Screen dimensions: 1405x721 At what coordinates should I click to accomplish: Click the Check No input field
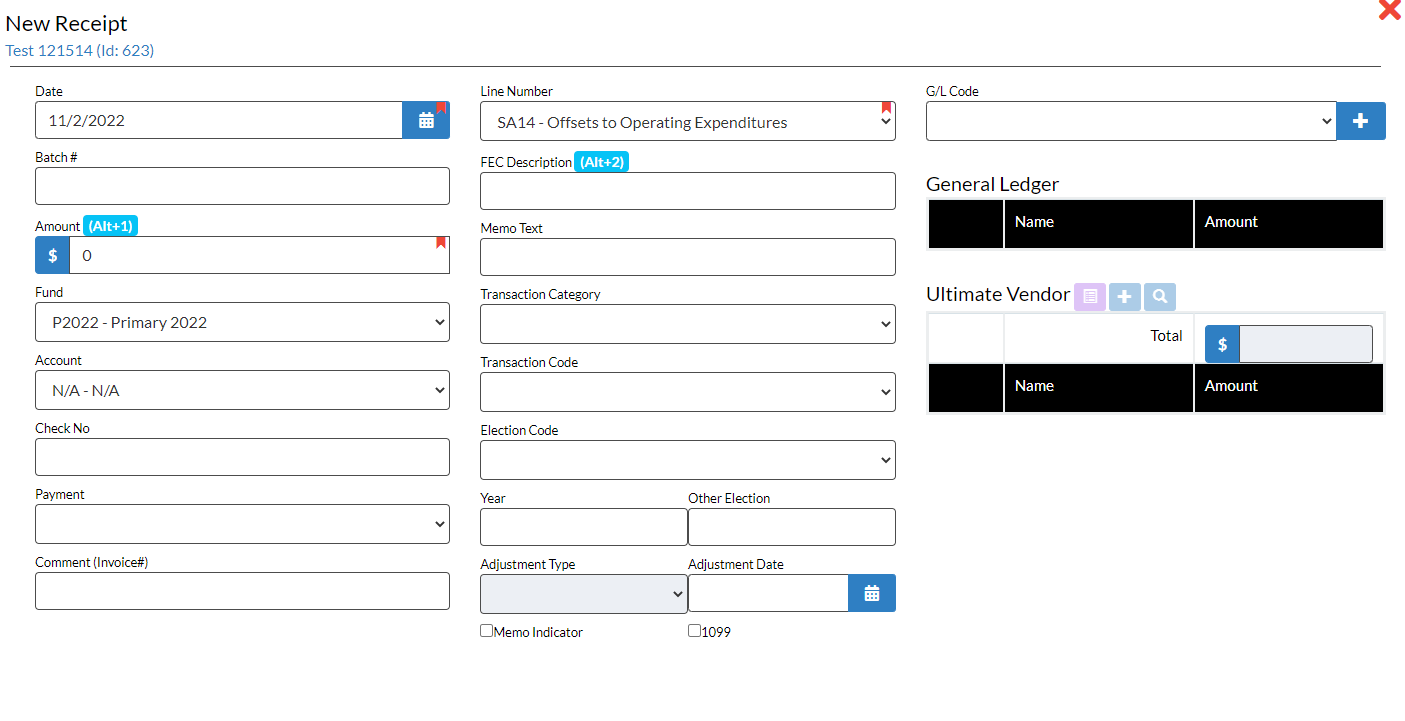242,457
